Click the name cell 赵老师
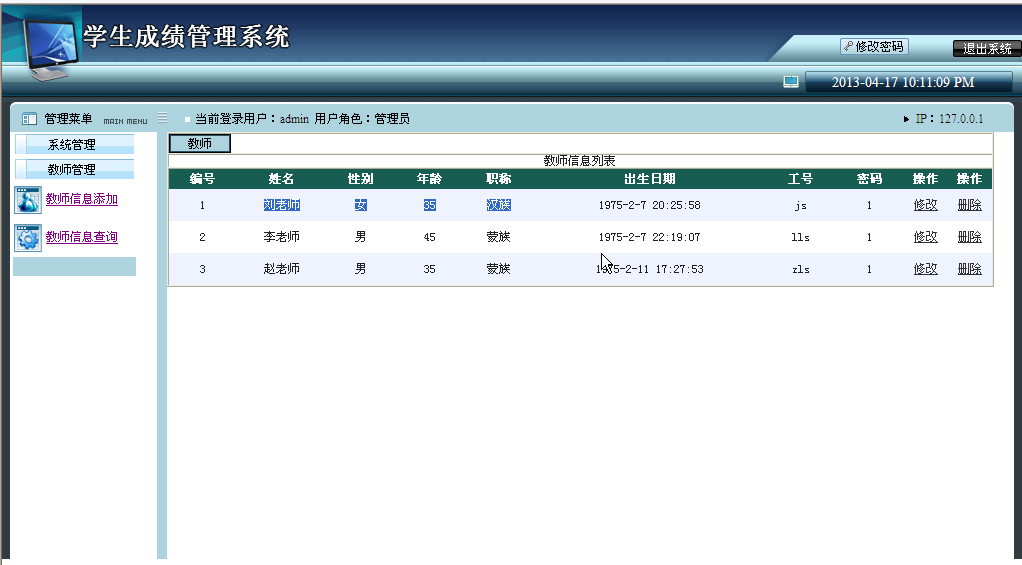The height and width of the screenshot is (565, 1022). click(282, 268)
